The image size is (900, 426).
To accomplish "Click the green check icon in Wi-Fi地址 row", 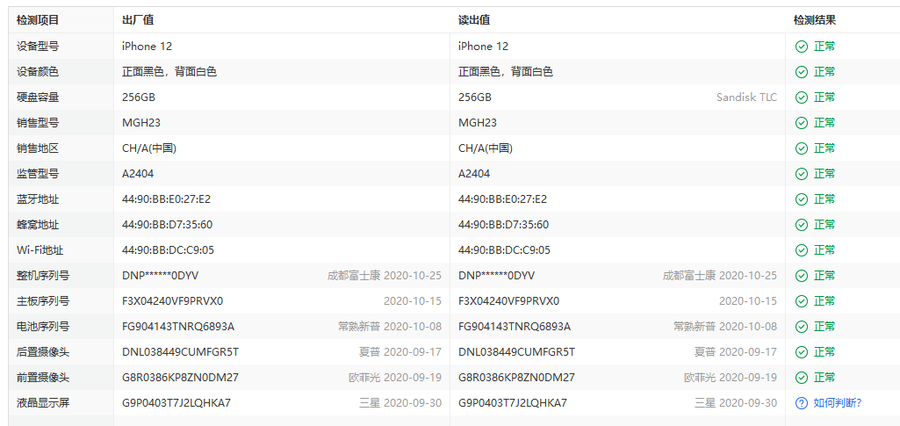I will tap(801, 250).
